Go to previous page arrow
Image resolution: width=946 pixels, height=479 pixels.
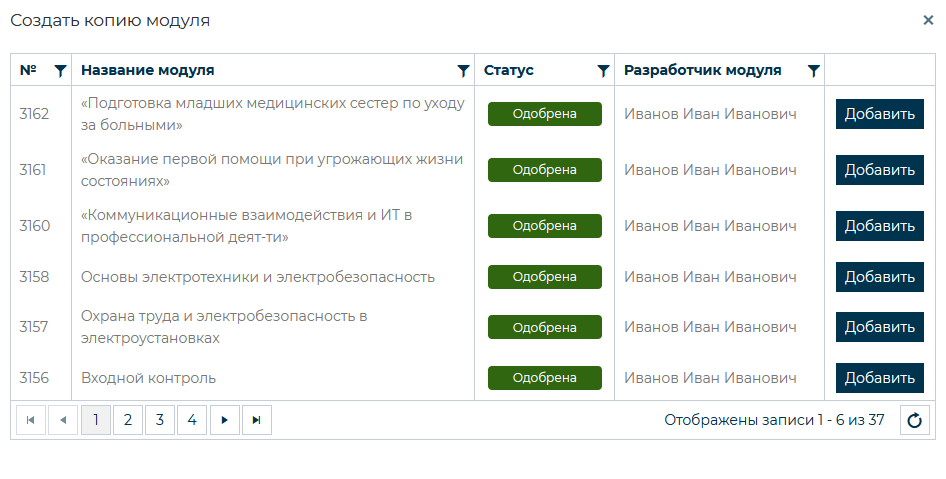coord(63,420)
